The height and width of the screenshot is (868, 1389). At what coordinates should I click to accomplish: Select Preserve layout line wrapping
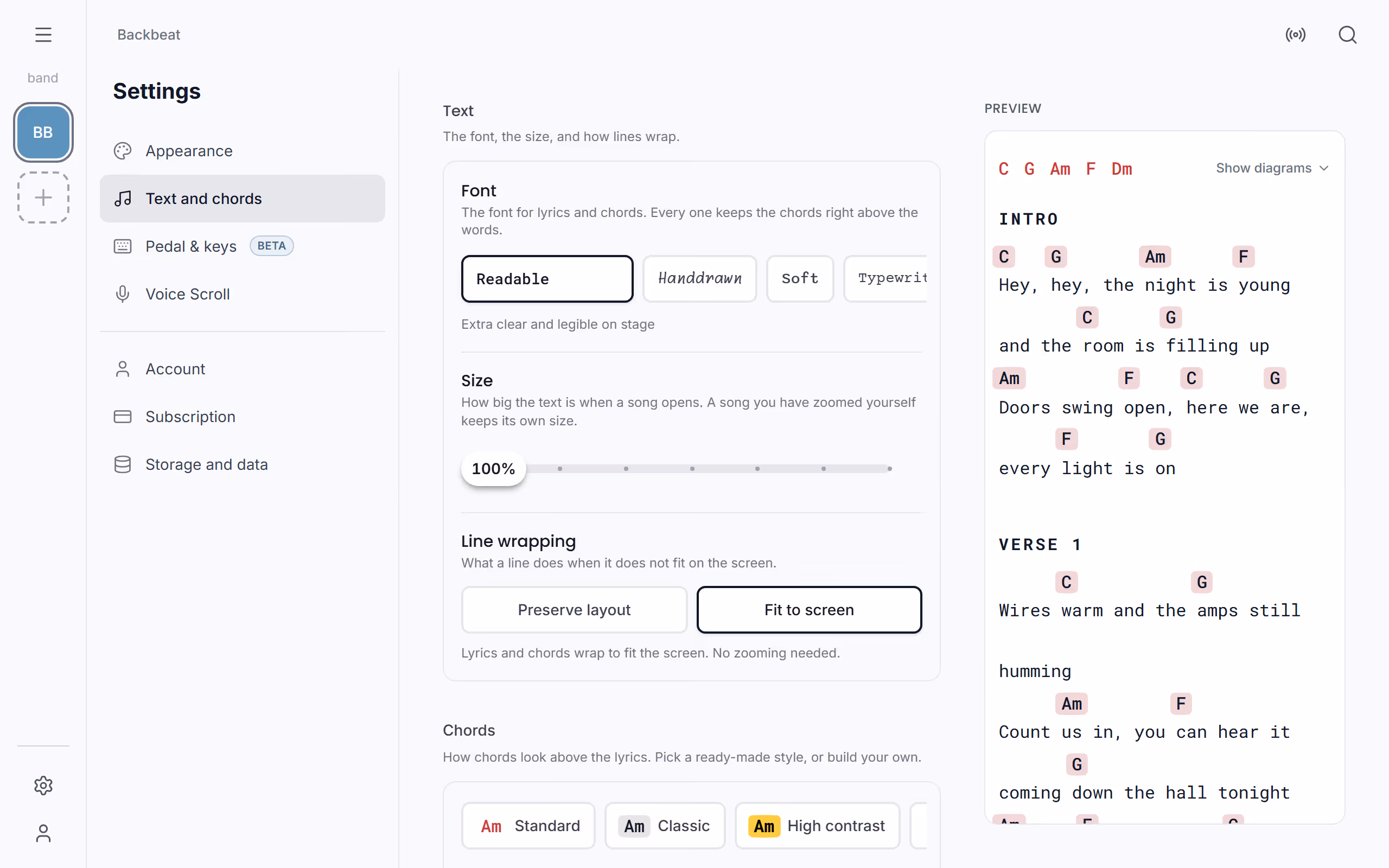tap(574, 610)
